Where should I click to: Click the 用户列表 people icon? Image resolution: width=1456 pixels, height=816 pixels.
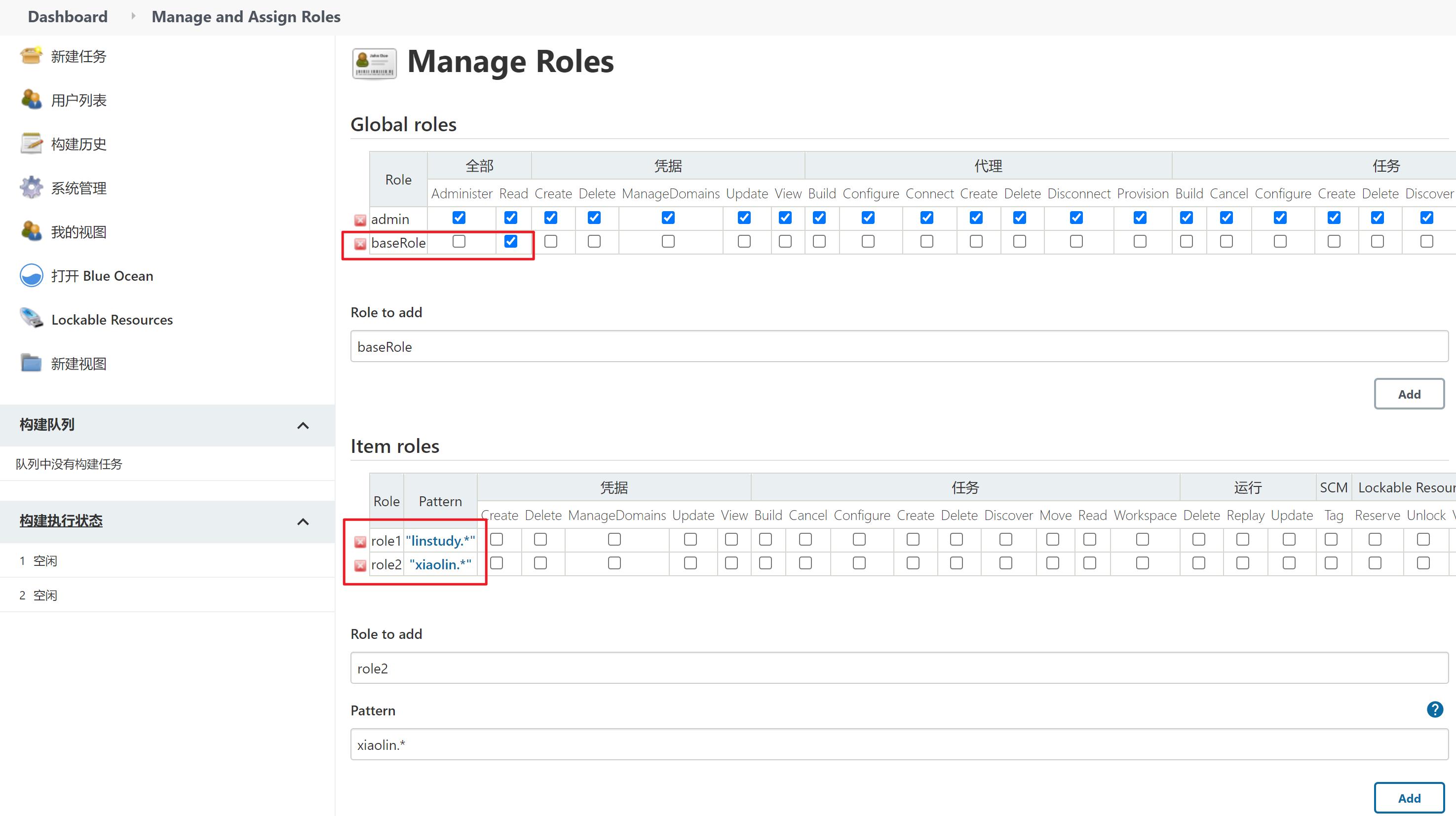(31, 100)
